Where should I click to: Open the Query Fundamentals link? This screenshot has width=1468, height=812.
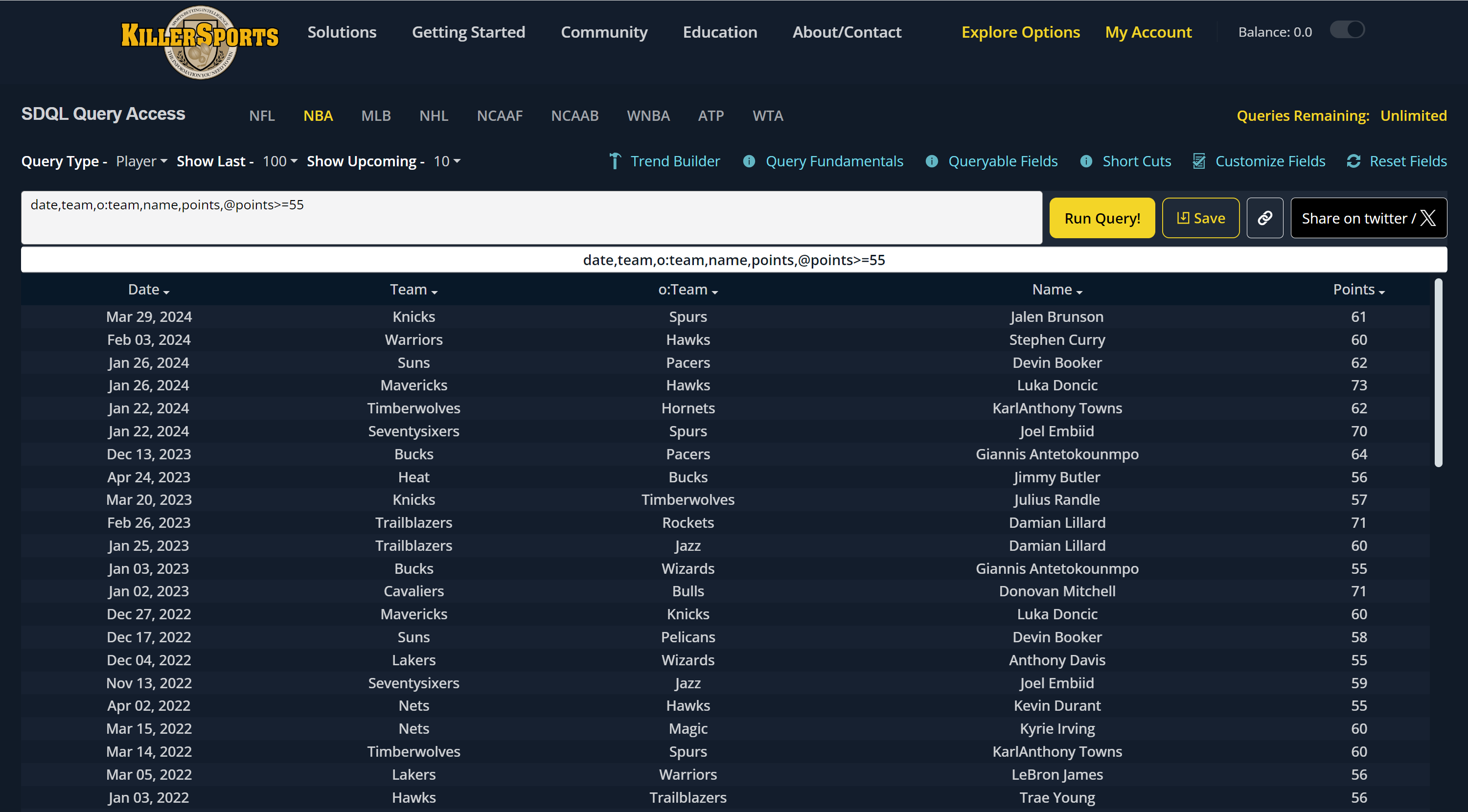tap(834, 161)
